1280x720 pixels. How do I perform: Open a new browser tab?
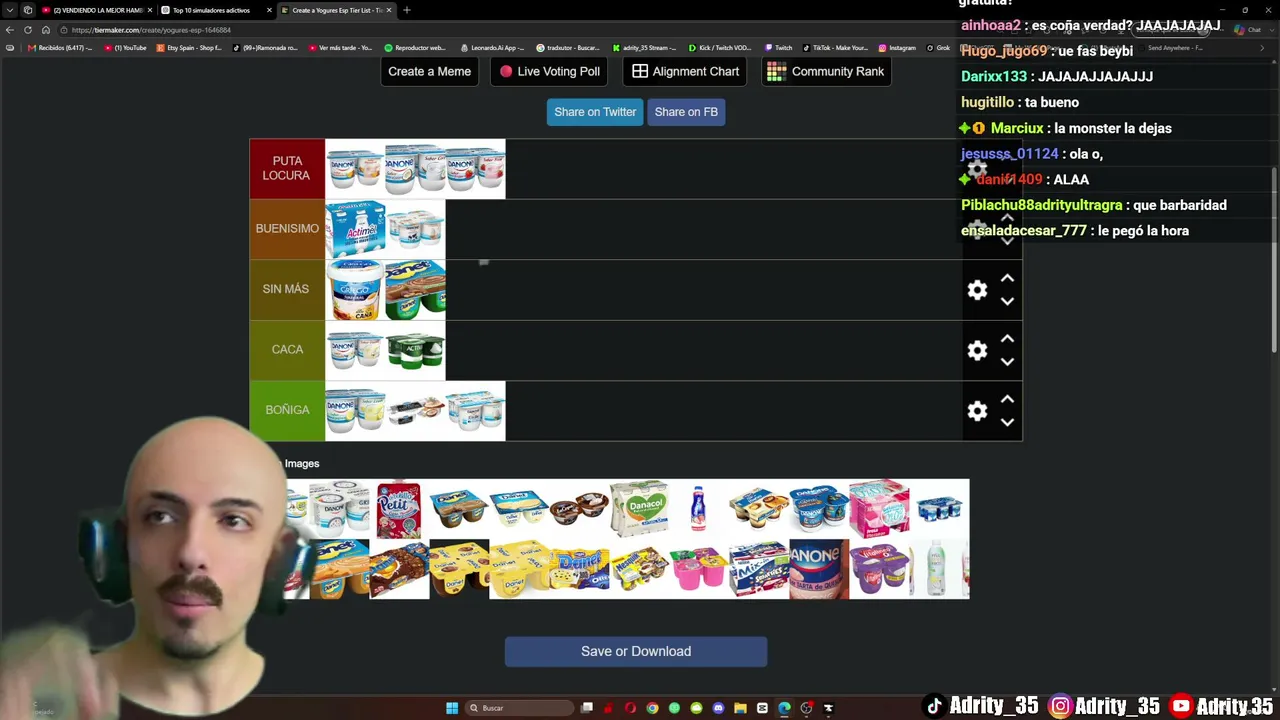click(x=406, y=10)
